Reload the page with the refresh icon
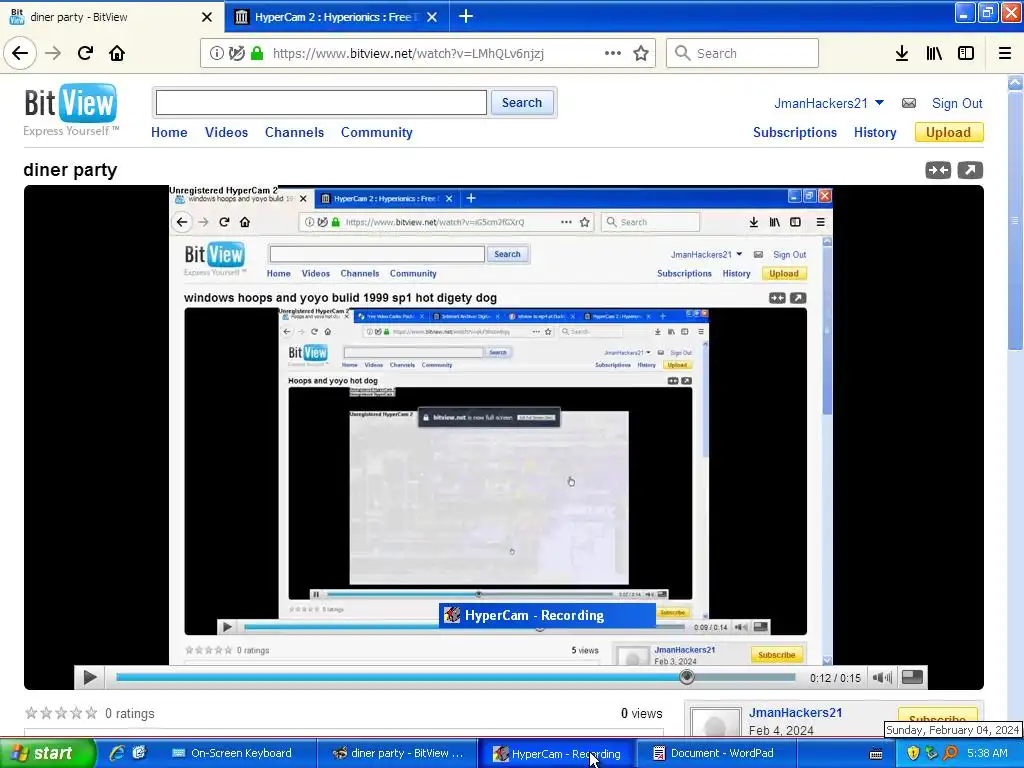The height and width of the screenshot is (768, 1024). (x=85, y=53)
